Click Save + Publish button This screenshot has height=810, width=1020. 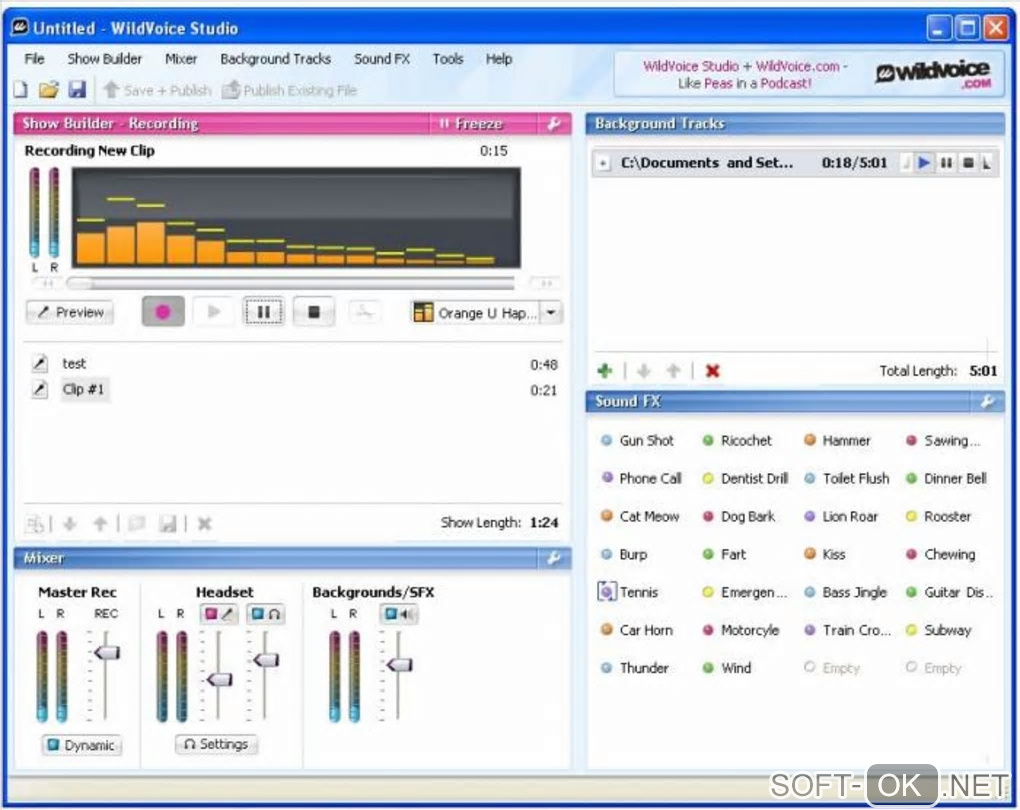(x=157, y=90)
